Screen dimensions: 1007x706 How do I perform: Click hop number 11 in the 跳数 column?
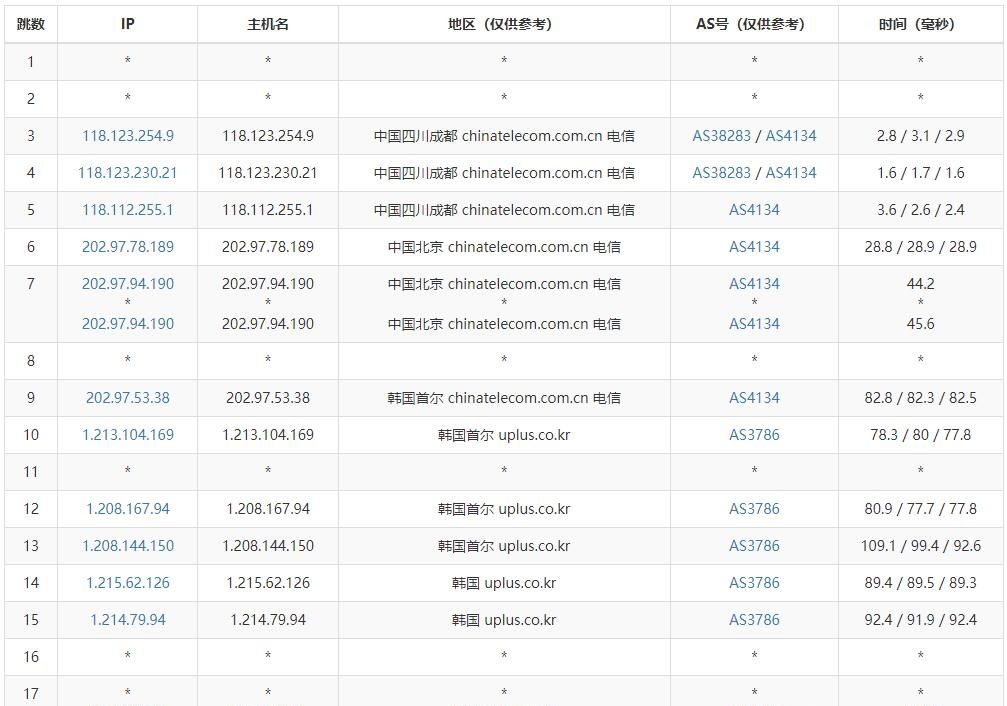point(31,472)
